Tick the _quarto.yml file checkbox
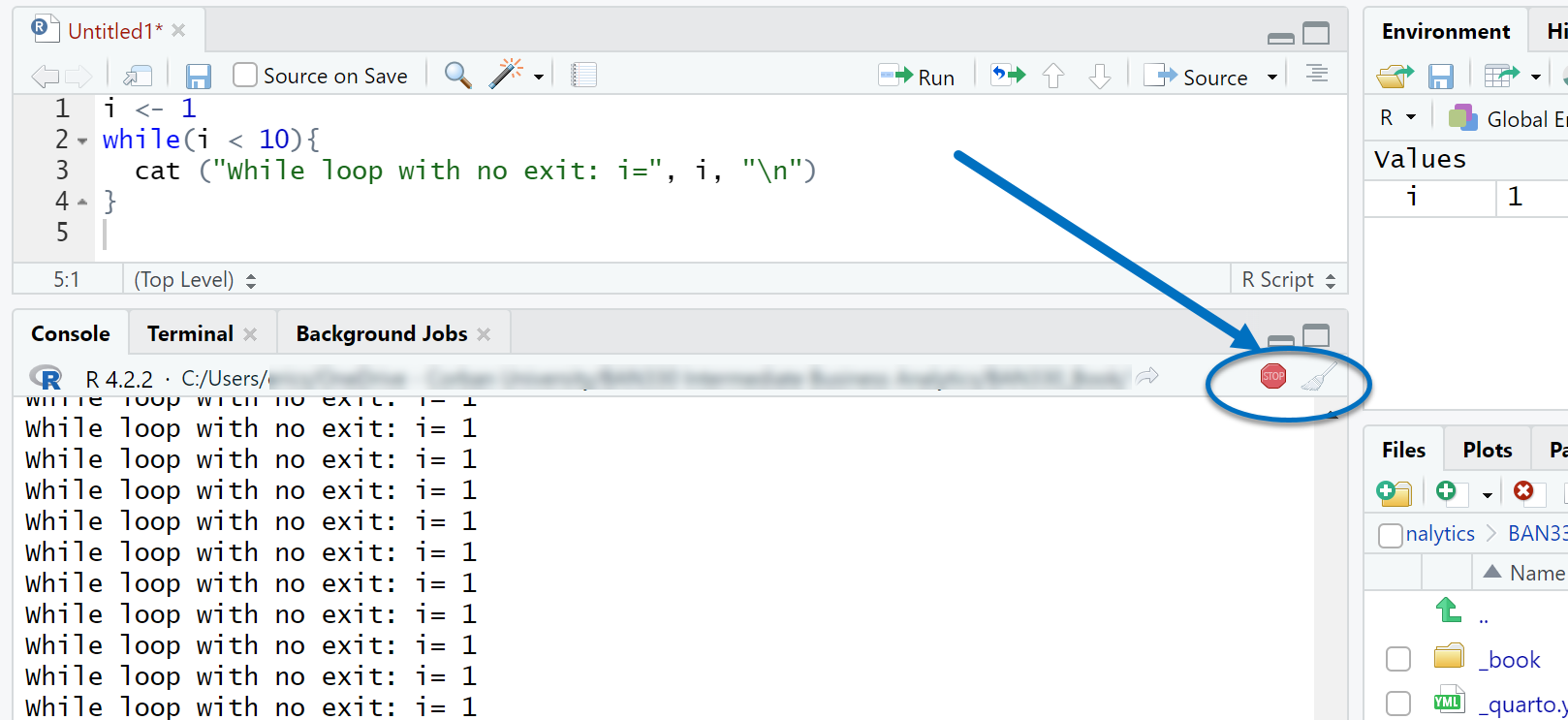 coord(1397,703)
